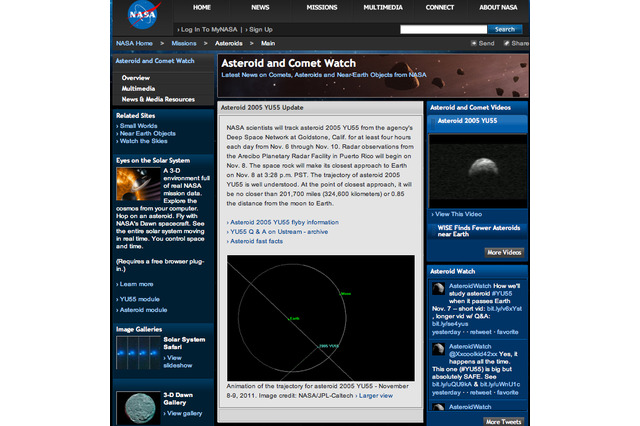The height and width of the screenshot is (426, 640).
Task: Open Watch the Skies related site
Action: (x=143, y=141)
